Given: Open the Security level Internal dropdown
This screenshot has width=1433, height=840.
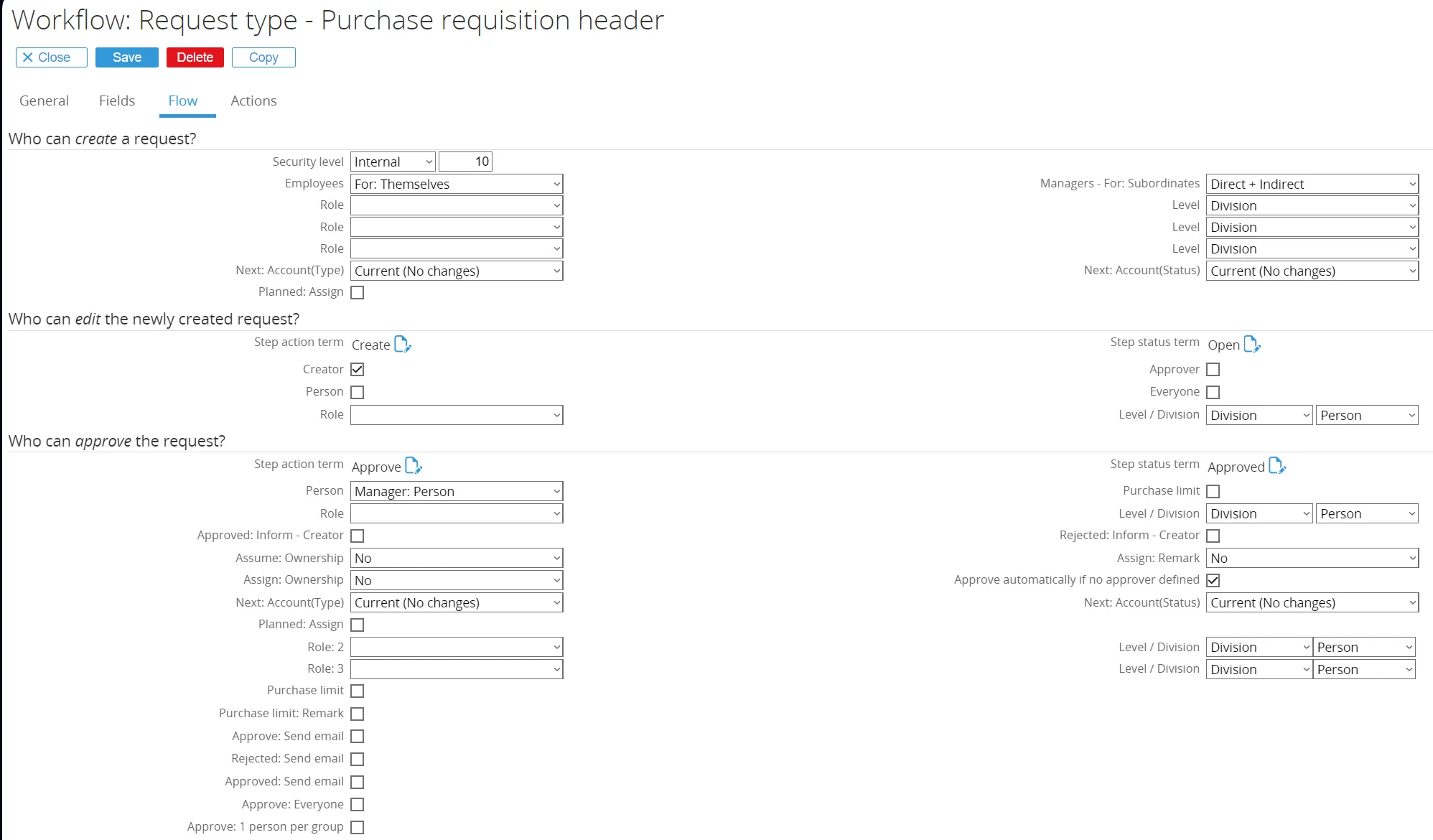Looking at the screenshot, I should [x=393, y=162].
